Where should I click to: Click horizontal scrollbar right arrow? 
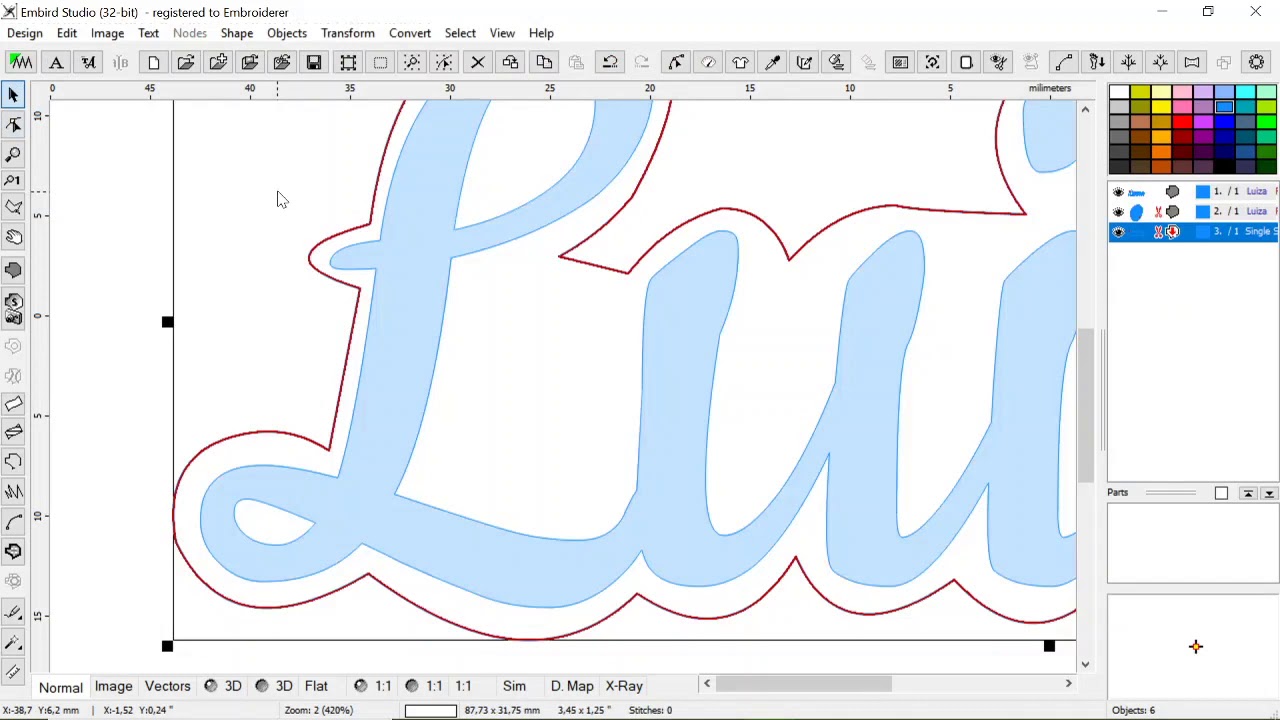pyautogui.click(x=1068, y=684)
